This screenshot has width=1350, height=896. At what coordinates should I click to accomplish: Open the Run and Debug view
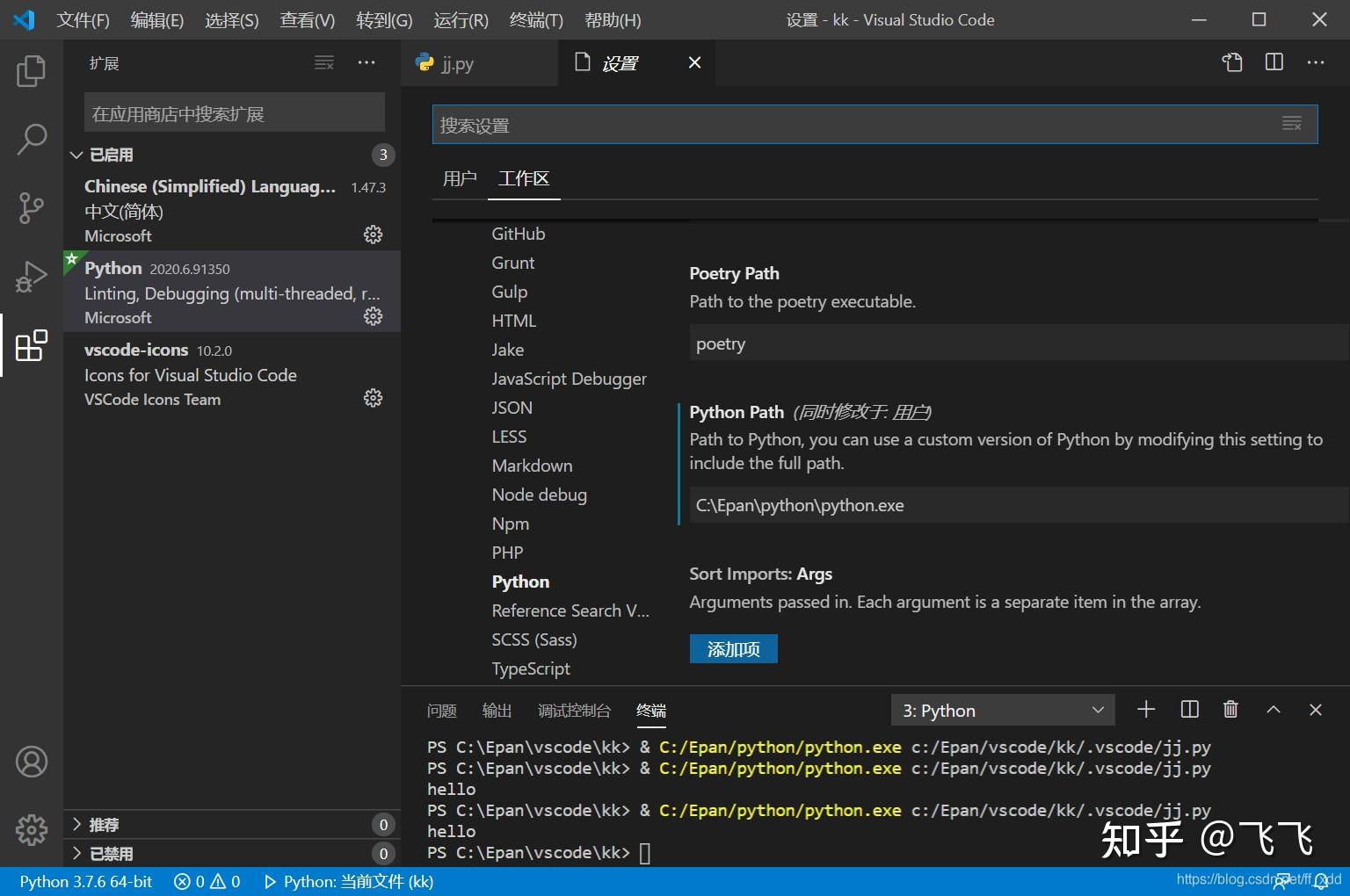click(x=32, y=276)
